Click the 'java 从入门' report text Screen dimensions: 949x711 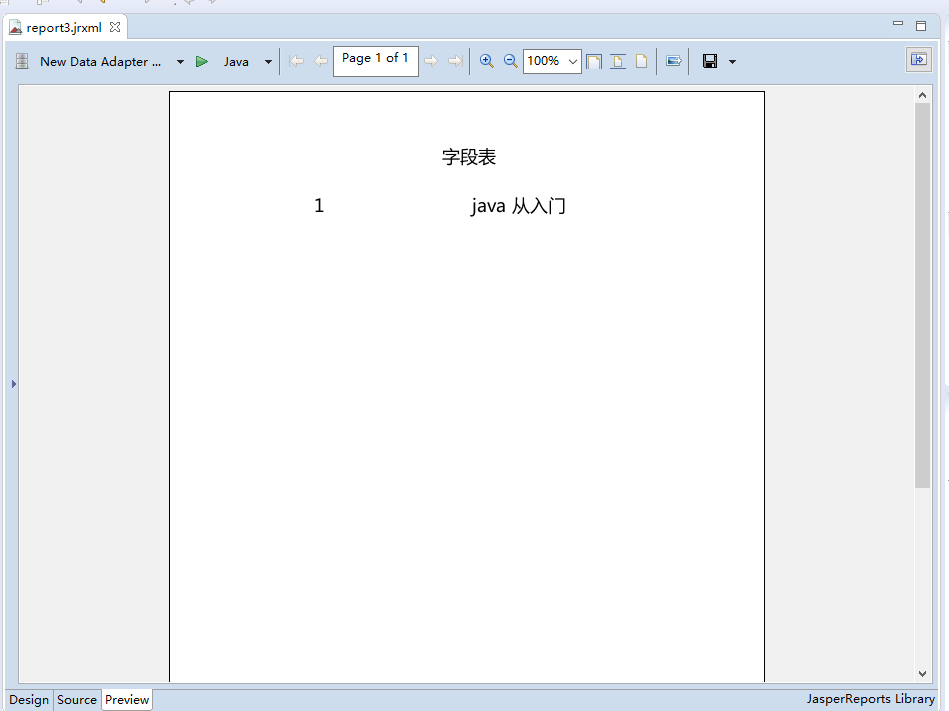click(518, 206)
